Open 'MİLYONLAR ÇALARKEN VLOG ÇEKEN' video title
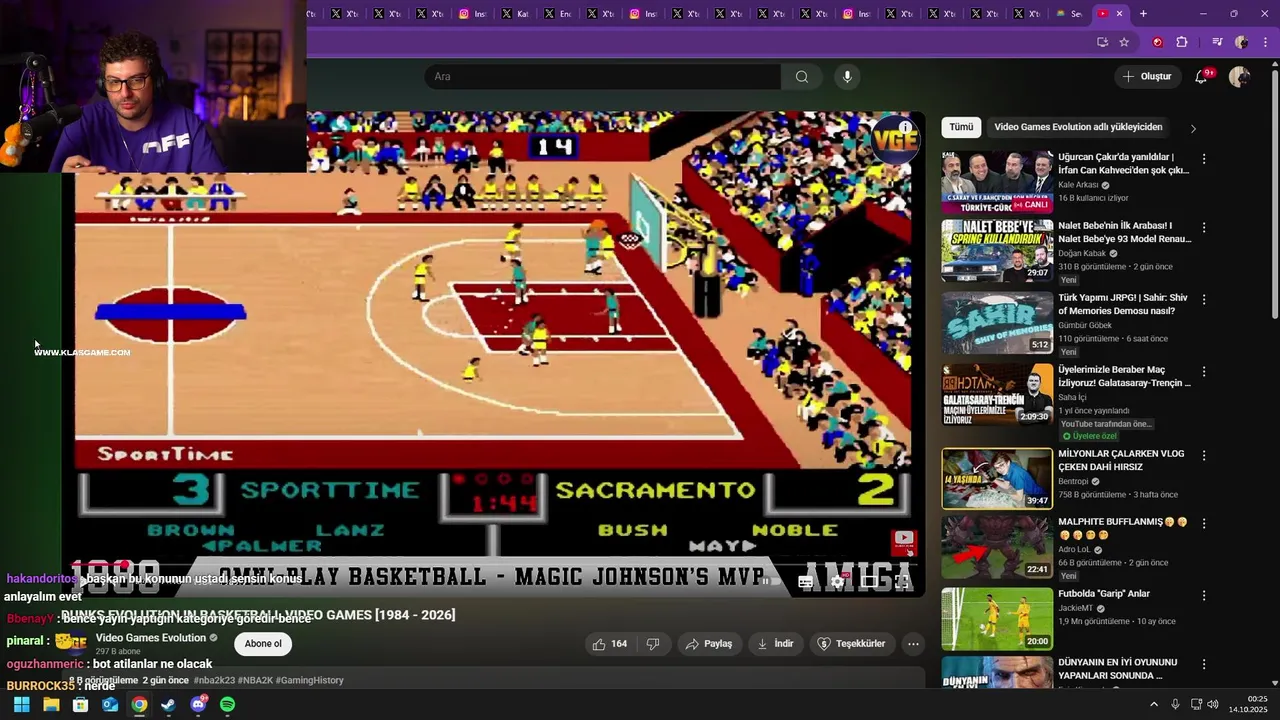This screenshot has height=720, width=1280. (x=1121, y=460)
